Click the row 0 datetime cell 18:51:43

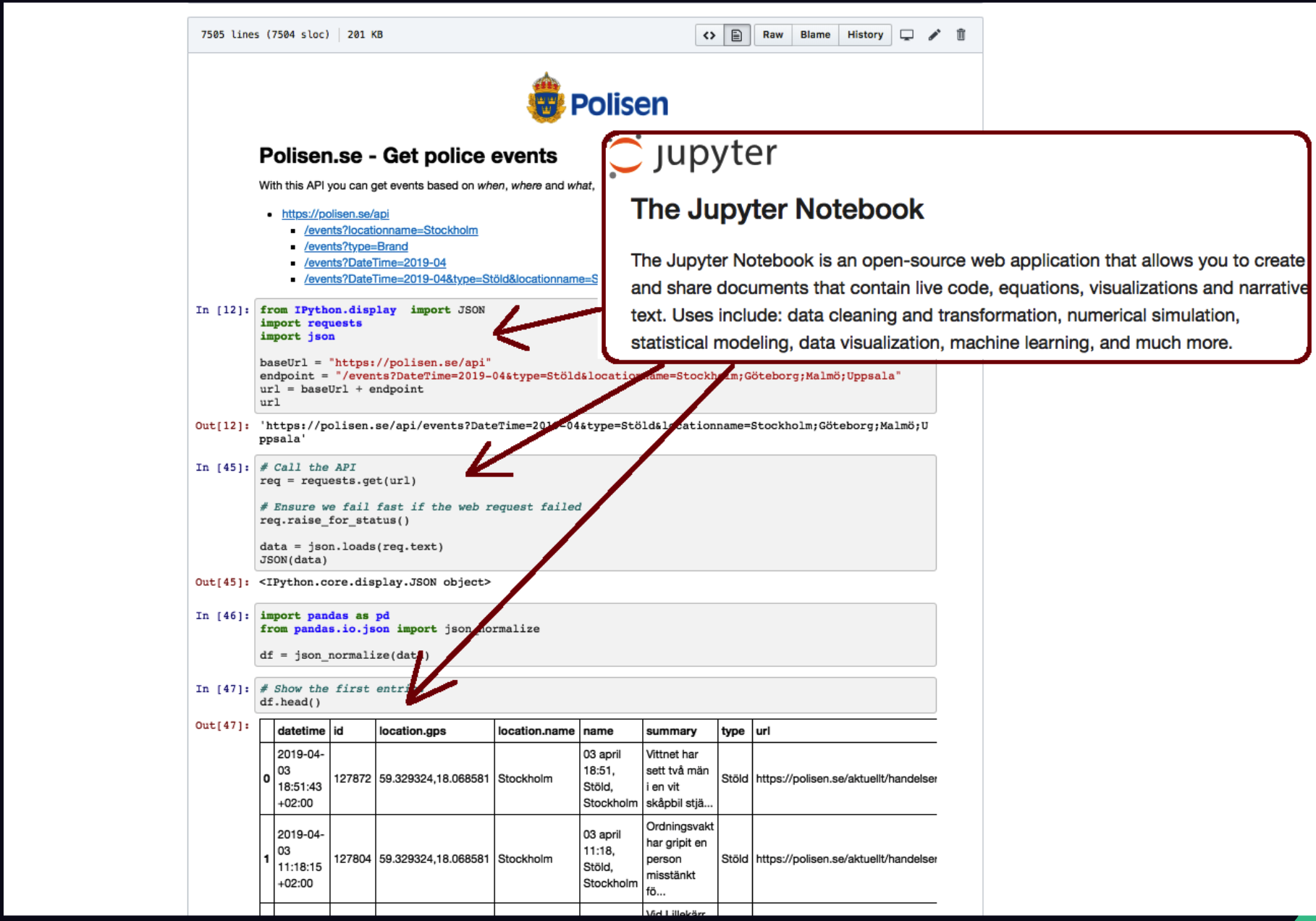point(302,778)
